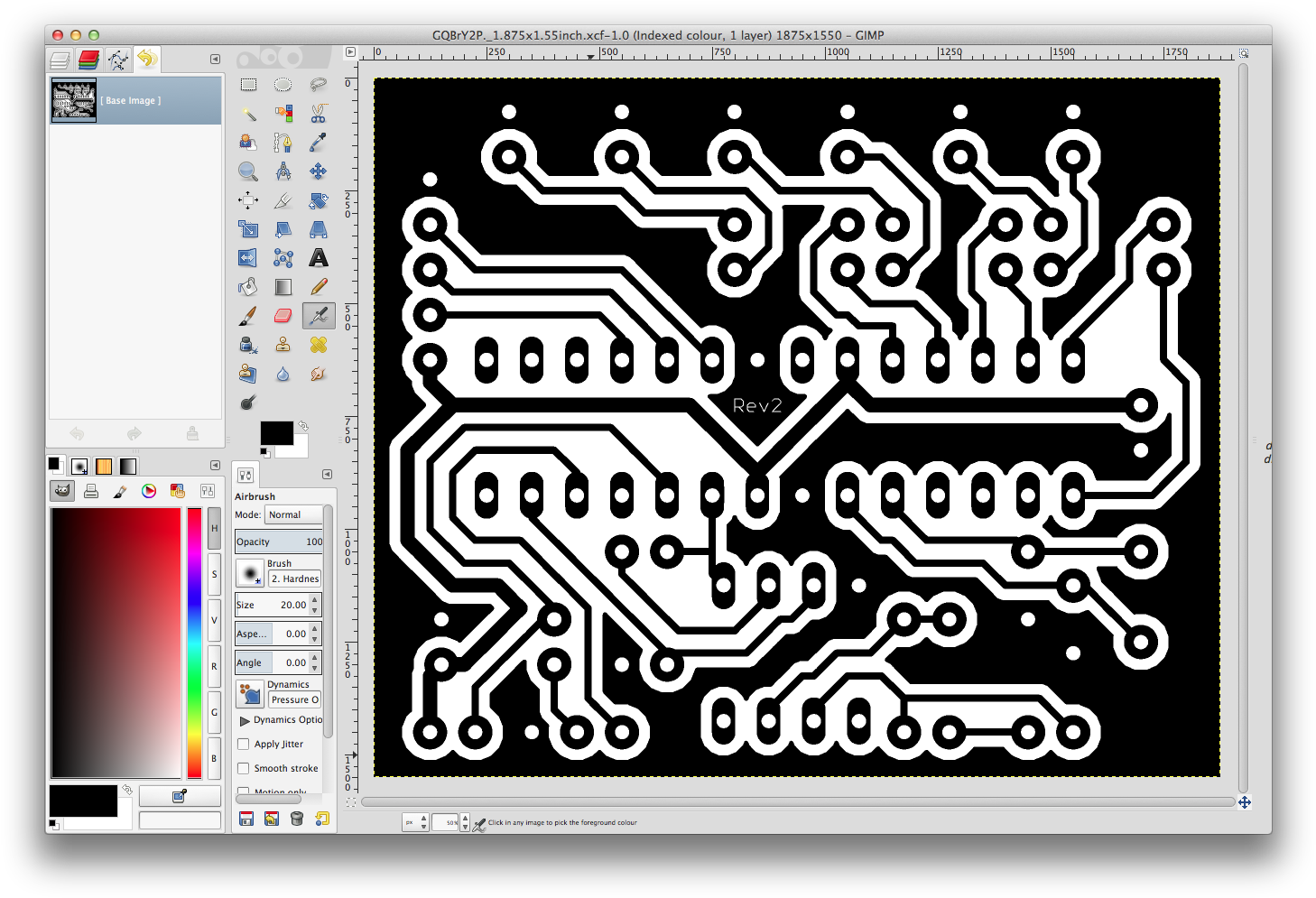The image size is (1316, 898).
Task: Open the Paths tab
Action: (x=118, y=60)
